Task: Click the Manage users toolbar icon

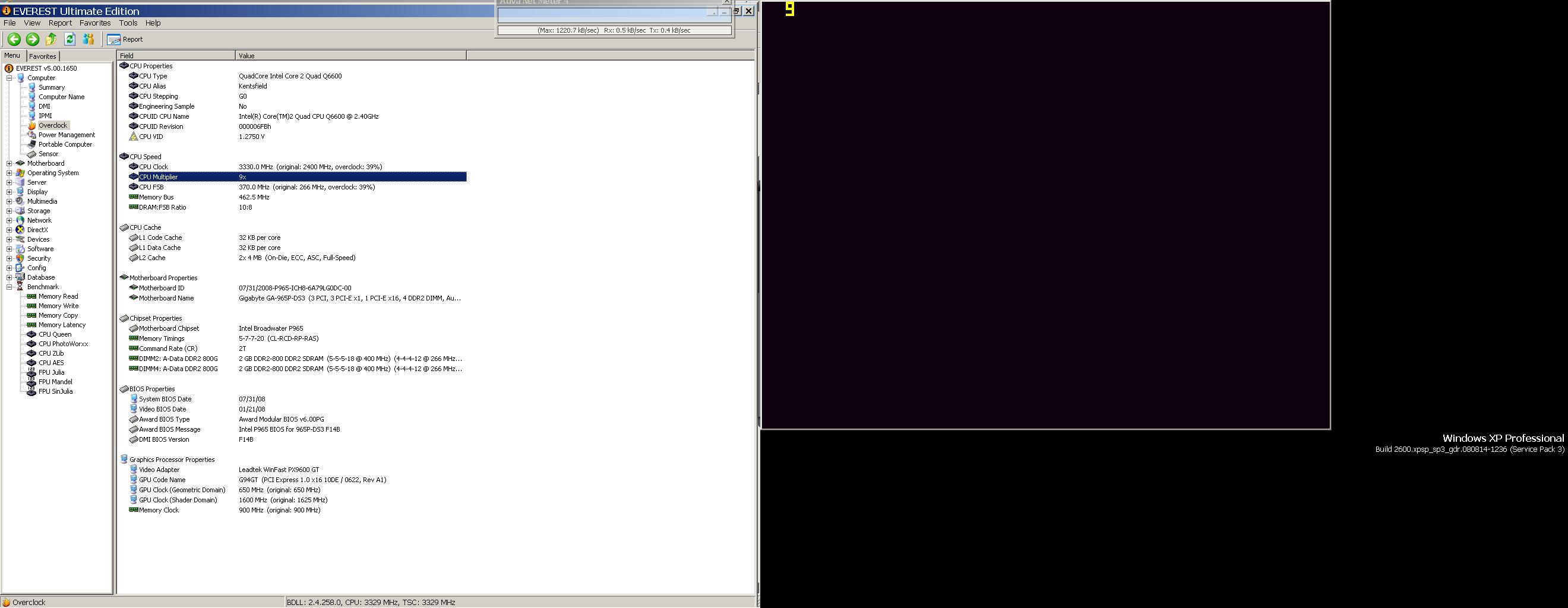Action: (x=89, y=39)
